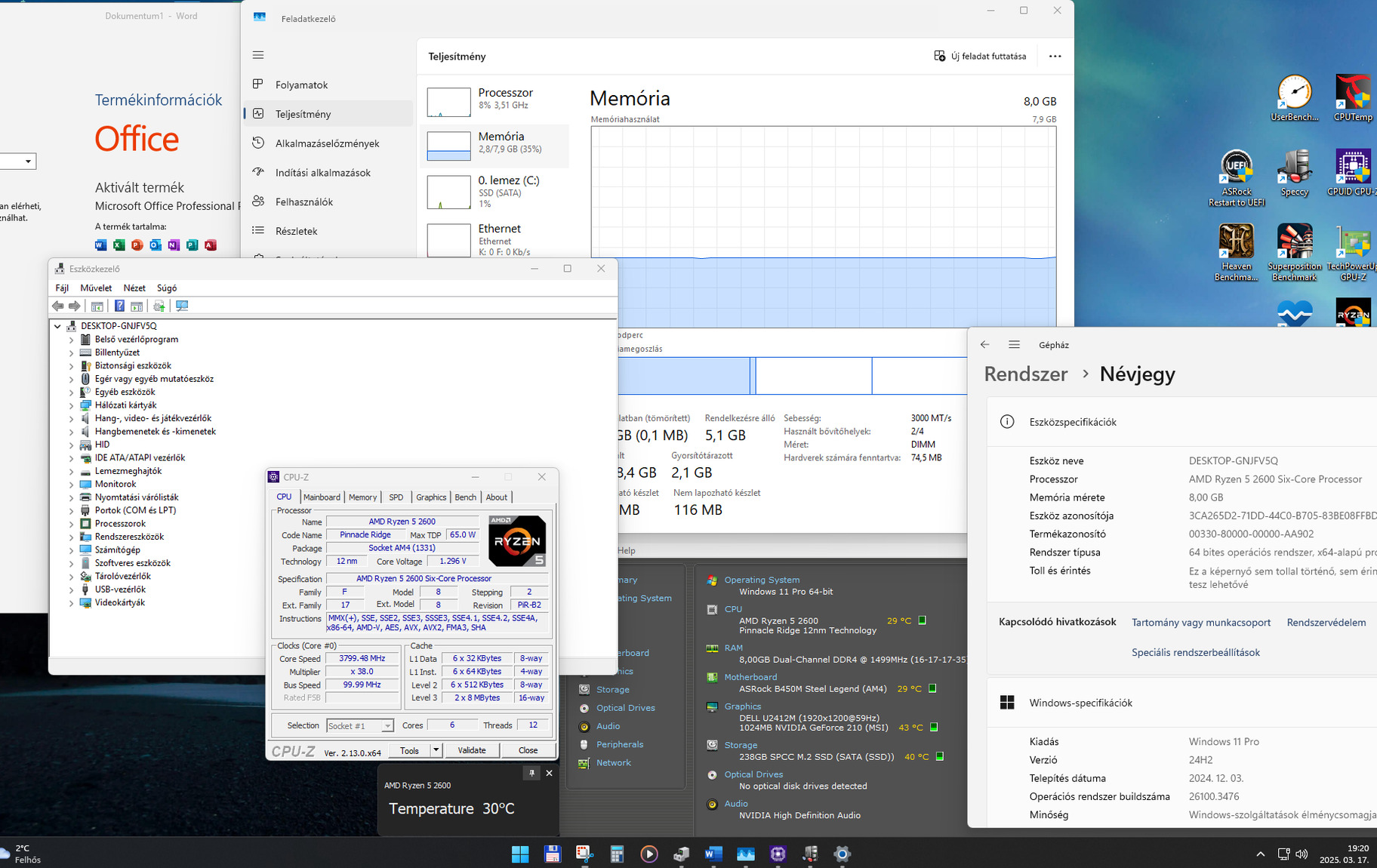1377x868 pixels.
Task: Select Ethernet performance entry
Action: point(494,240)
